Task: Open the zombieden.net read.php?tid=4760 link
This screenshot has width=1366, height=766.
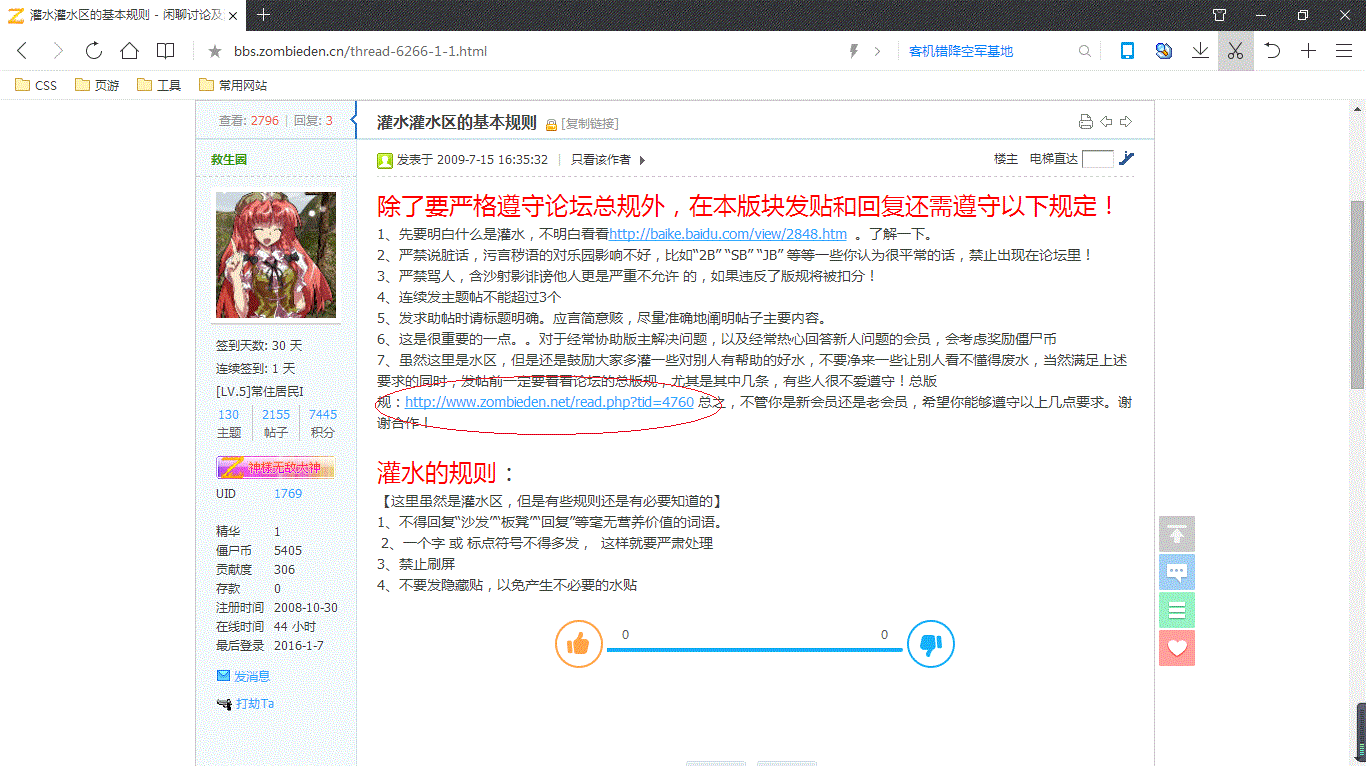Action: pyautogui.click(x=549, y=402)
